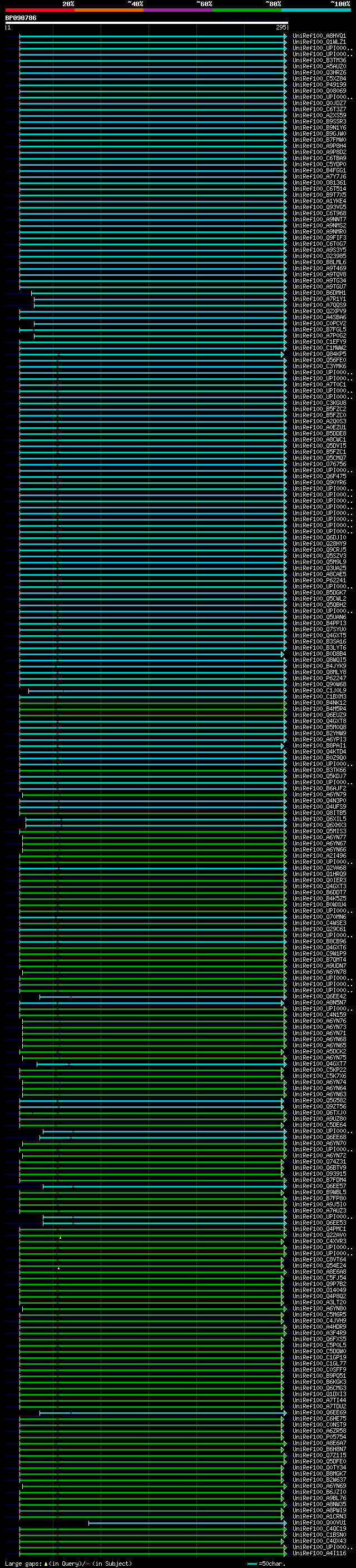
Task: Select UniRef100_Q0JDZ7 label
Action: pos(319,103)
